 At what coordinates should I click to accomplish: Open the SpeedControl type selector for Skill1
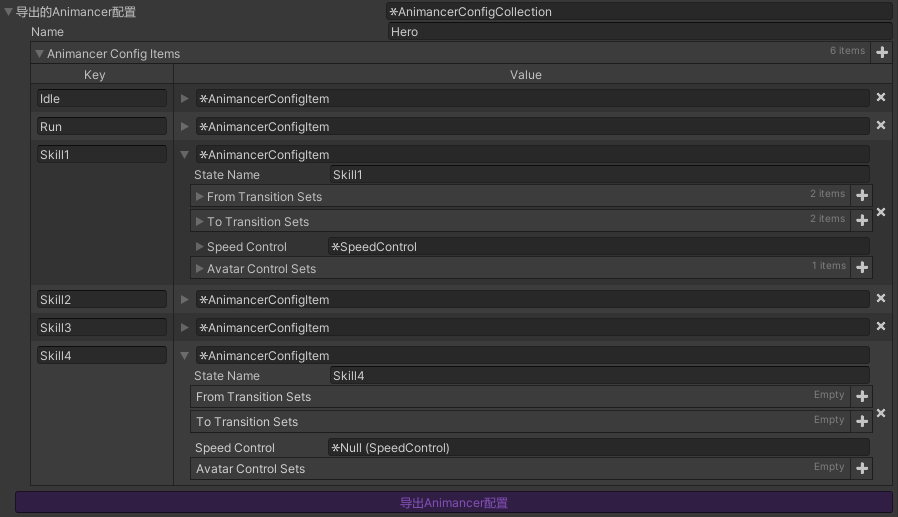598,247
